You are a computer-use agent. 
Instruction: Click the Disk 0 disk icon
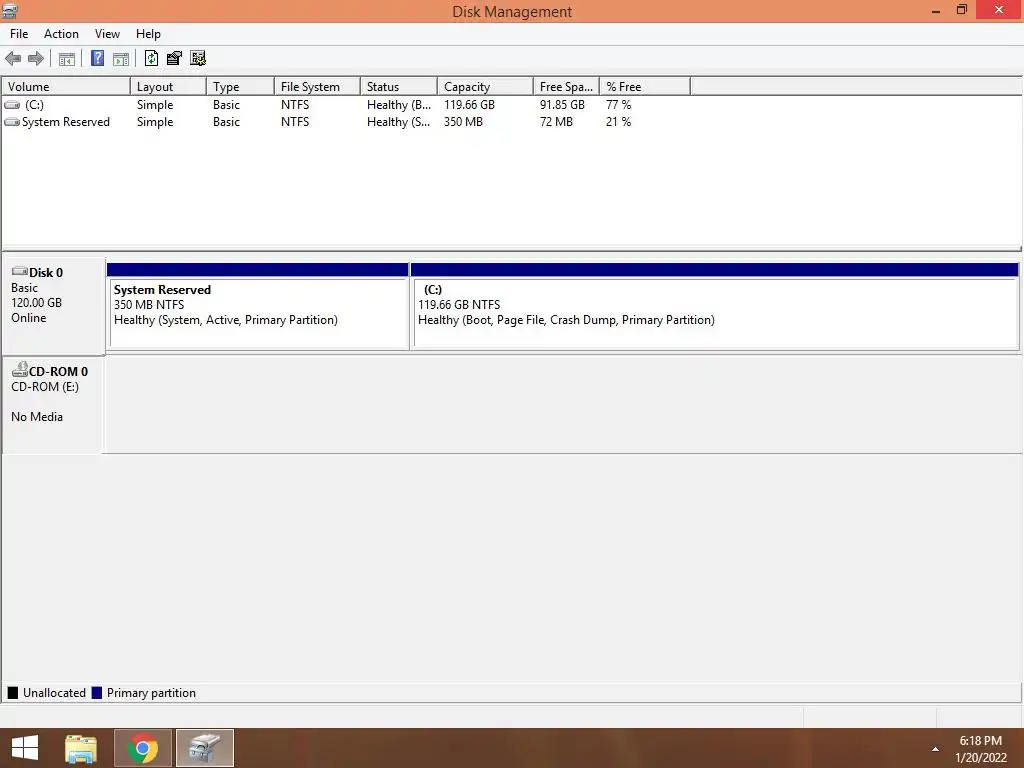click(20, 271)
